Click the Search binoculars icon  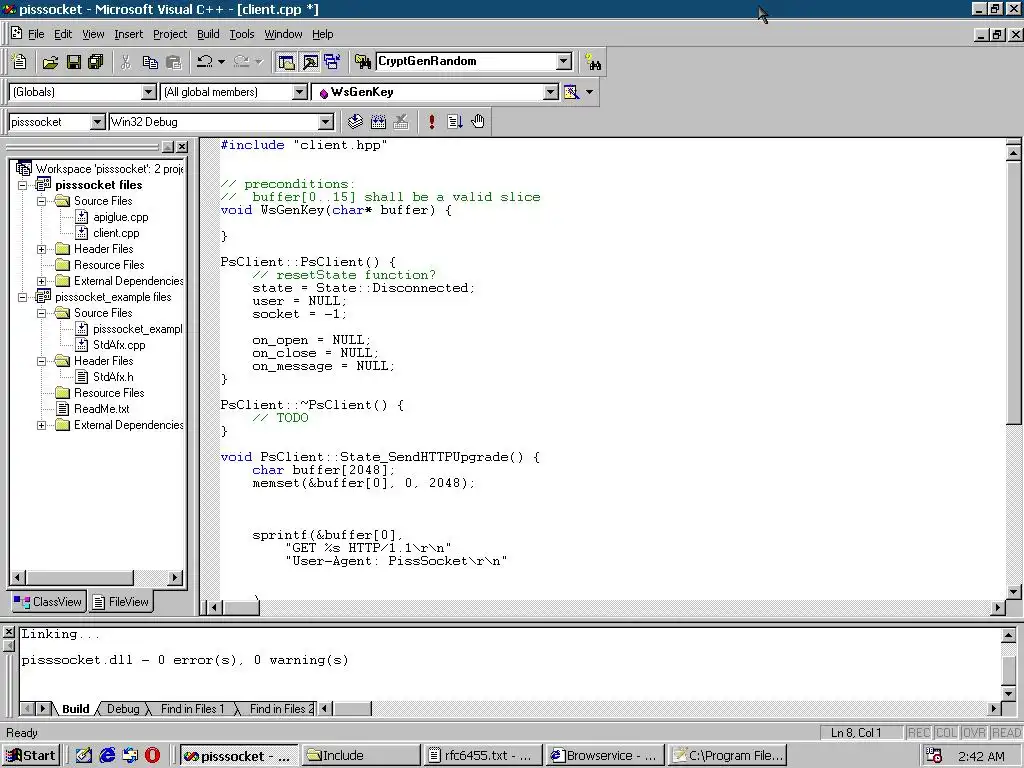[593, 62]
